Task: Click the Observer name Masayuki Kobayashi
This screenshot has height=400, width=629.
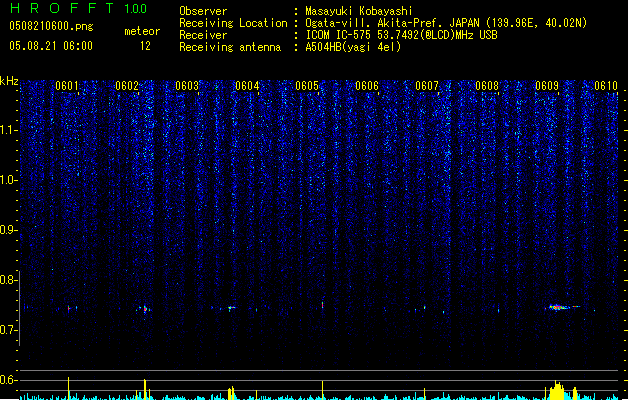Action: [x=359, y=11]
